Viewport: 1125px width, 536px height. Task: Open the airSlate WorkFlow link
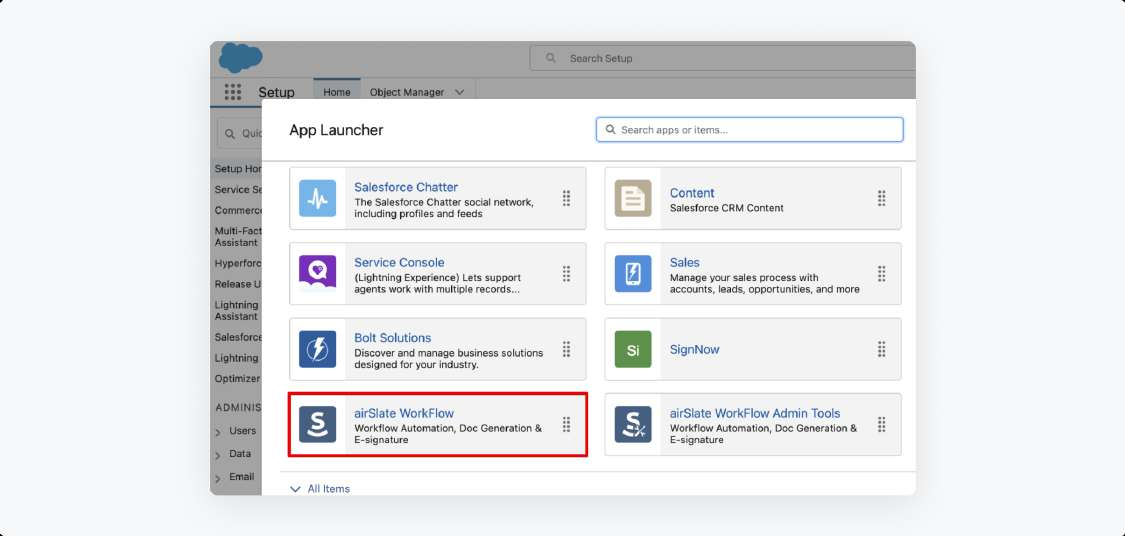404,413
